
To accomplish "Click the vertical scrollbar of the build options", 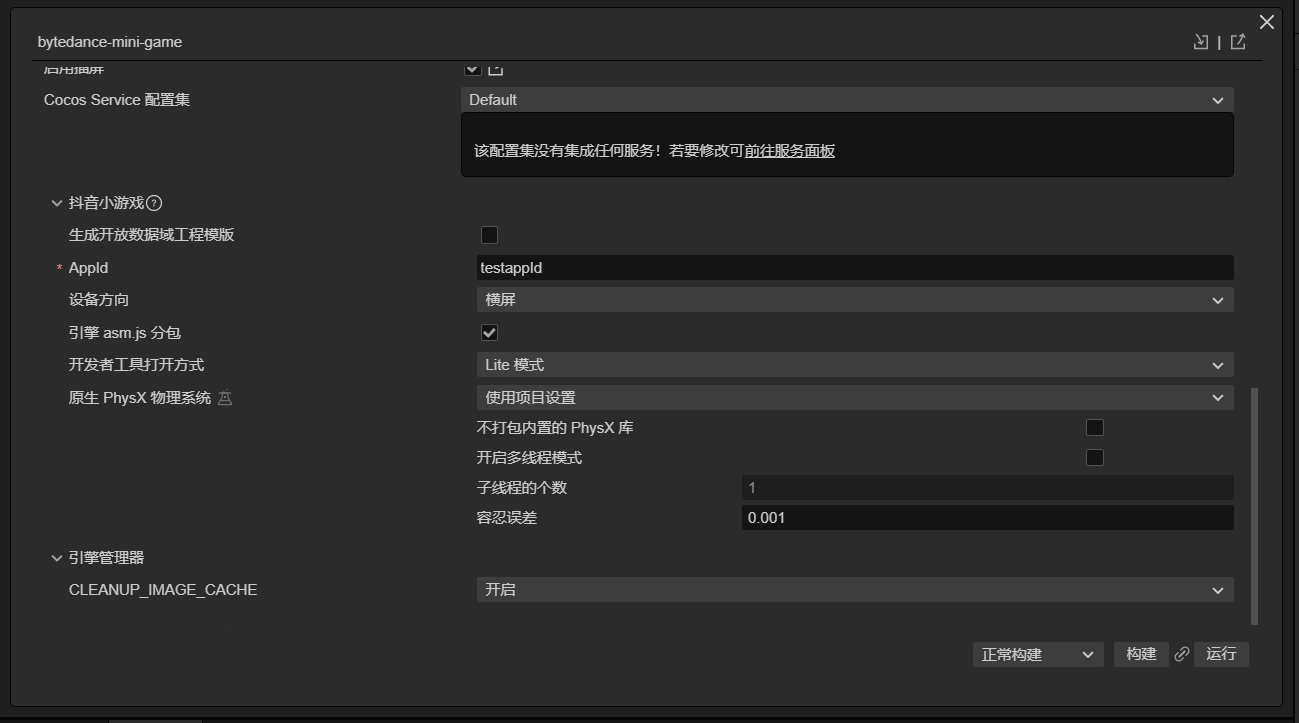I will coord(1255,507).
